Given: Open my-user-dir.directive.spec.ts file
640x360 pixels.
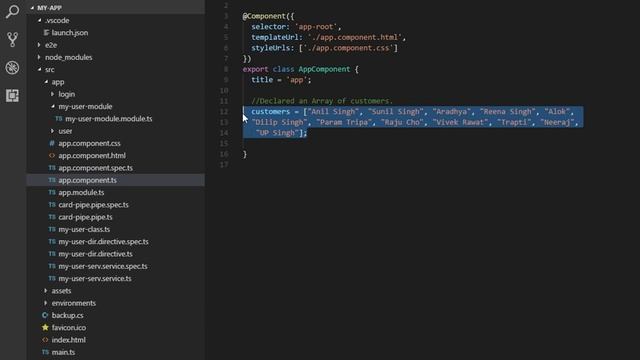Looking at the screenshot, I should (103, 242).
